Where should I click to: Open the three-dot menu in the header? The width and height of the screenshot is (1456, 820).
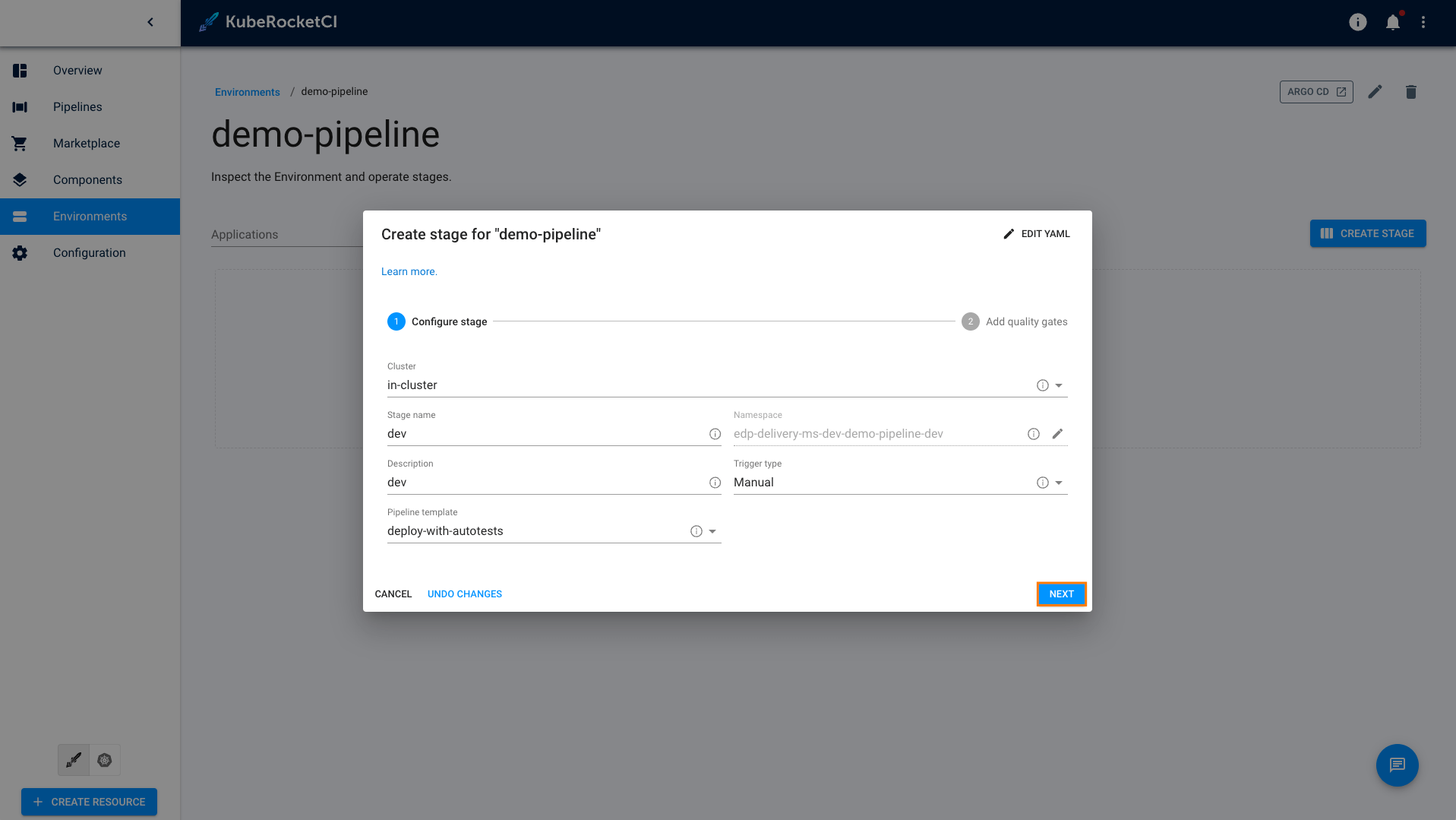[1423, 22]
